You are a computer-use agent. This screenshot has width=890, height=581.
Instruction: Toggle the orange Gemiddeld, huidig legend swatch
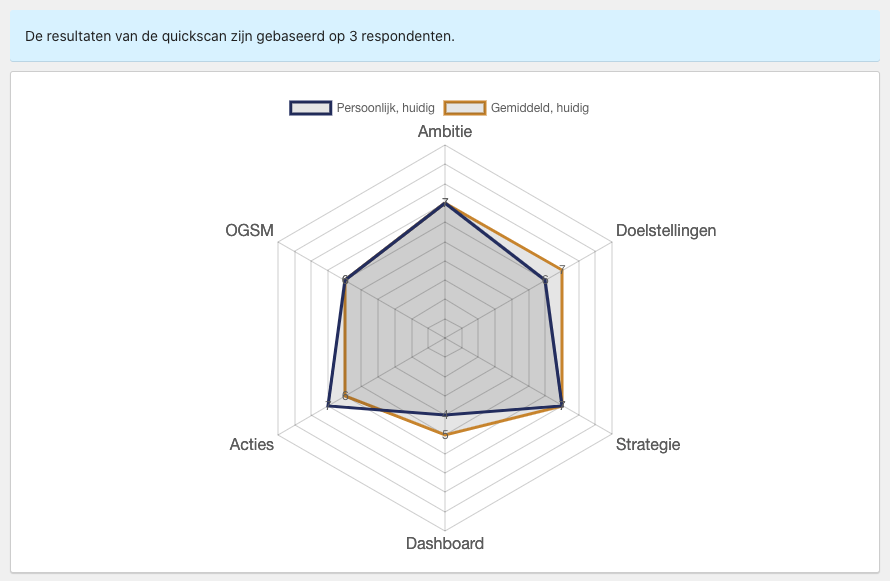(465, 108)
